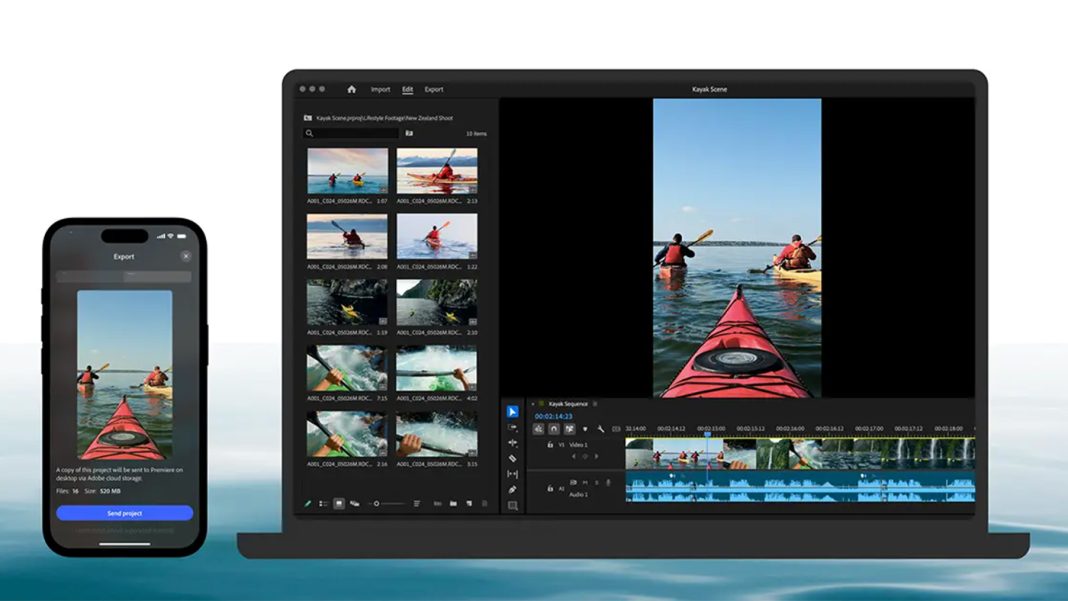Select the Track Select Forward tool
Viewport: 1068px width, 601px height.
click(x=512, y=428)
